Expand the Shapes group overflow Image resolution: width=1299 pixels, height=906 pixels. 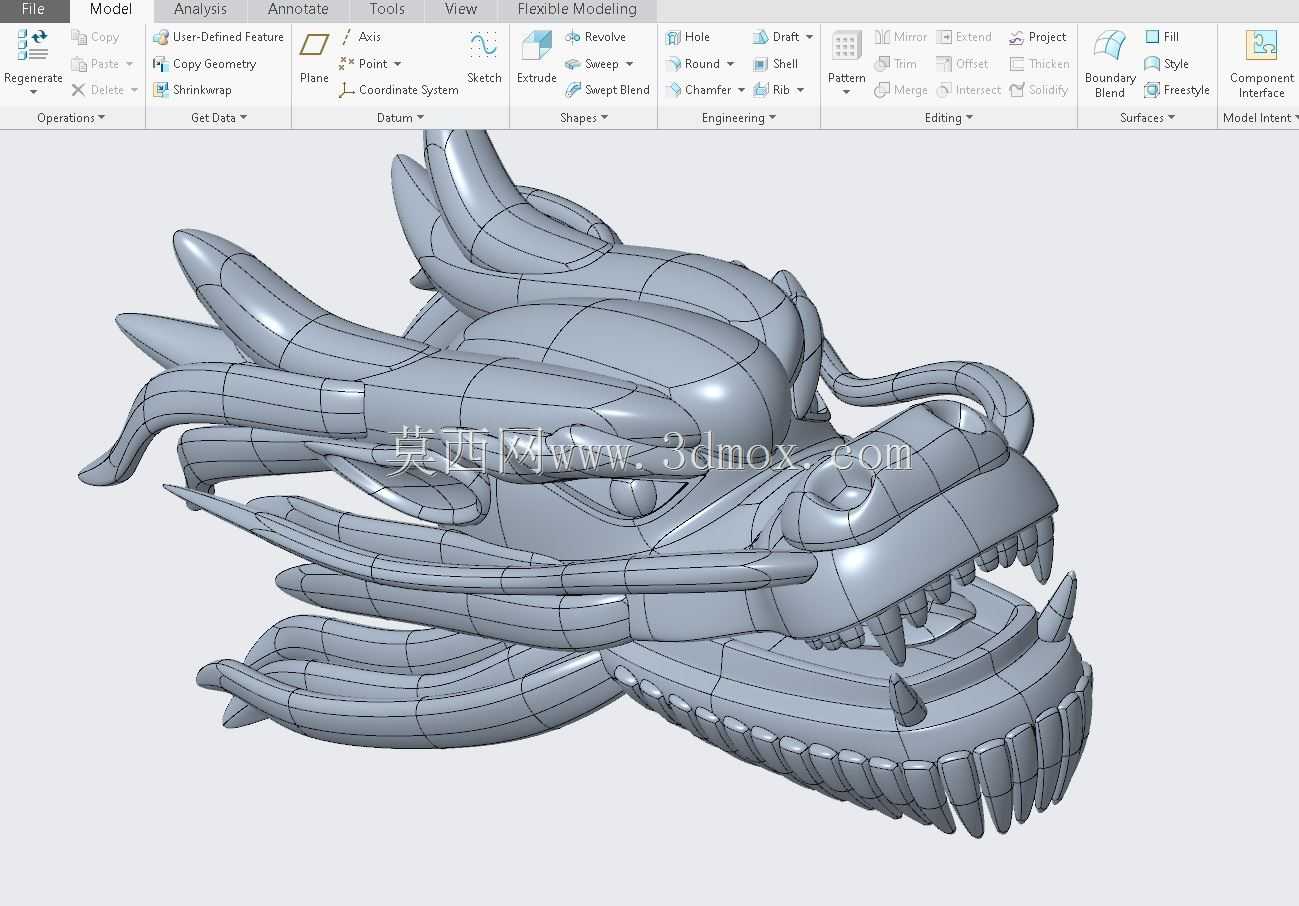[584, 118]
